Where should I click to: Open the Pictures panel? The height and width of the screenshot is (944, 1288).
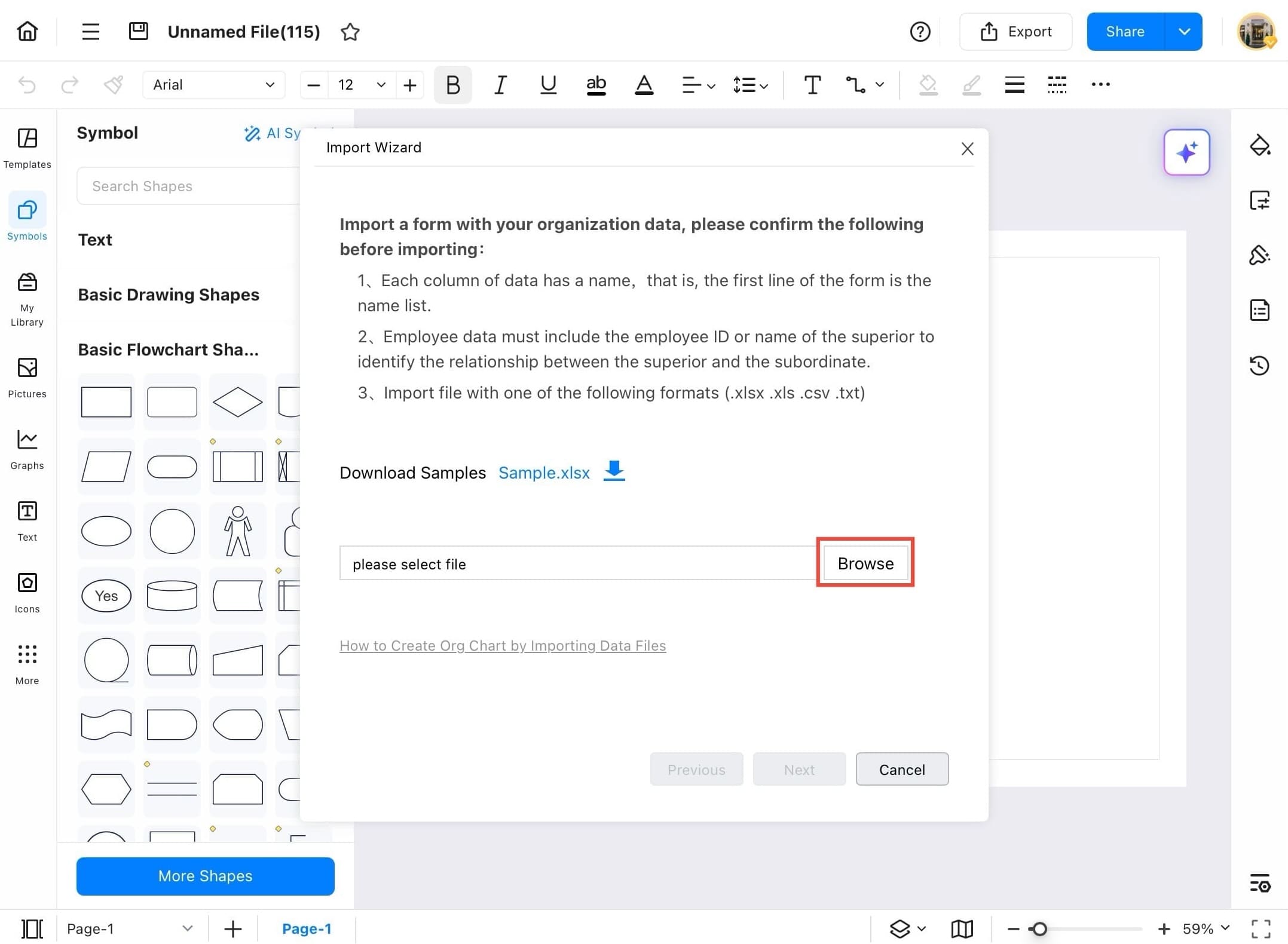(26, 375)
